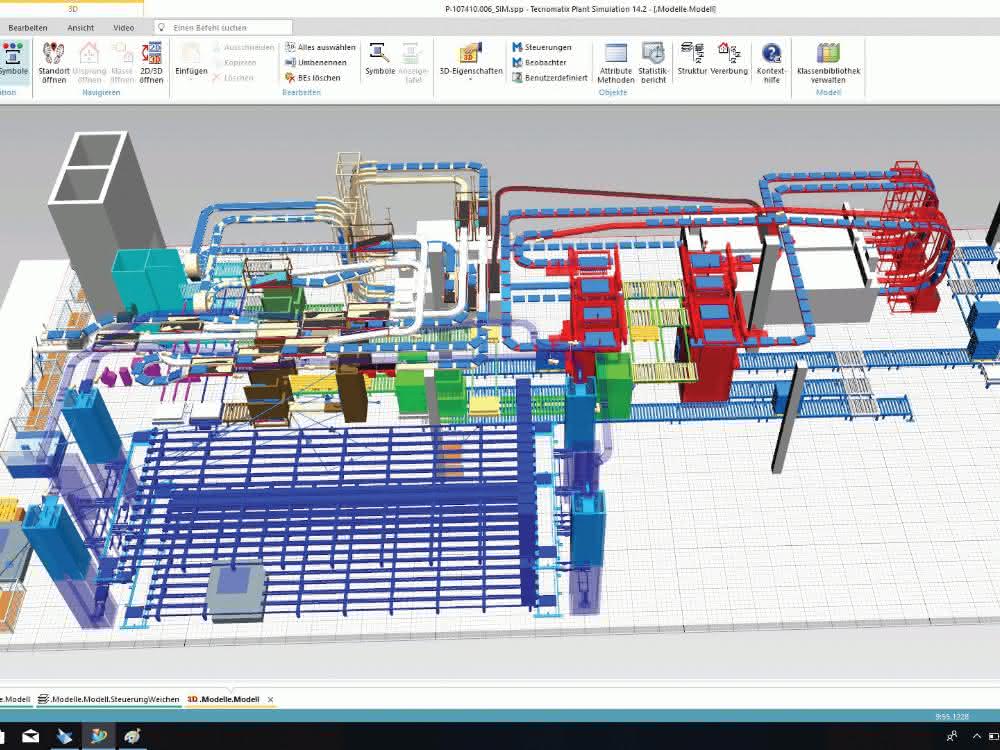Open Benutzerdefiniert attributes

pos(550,78)
